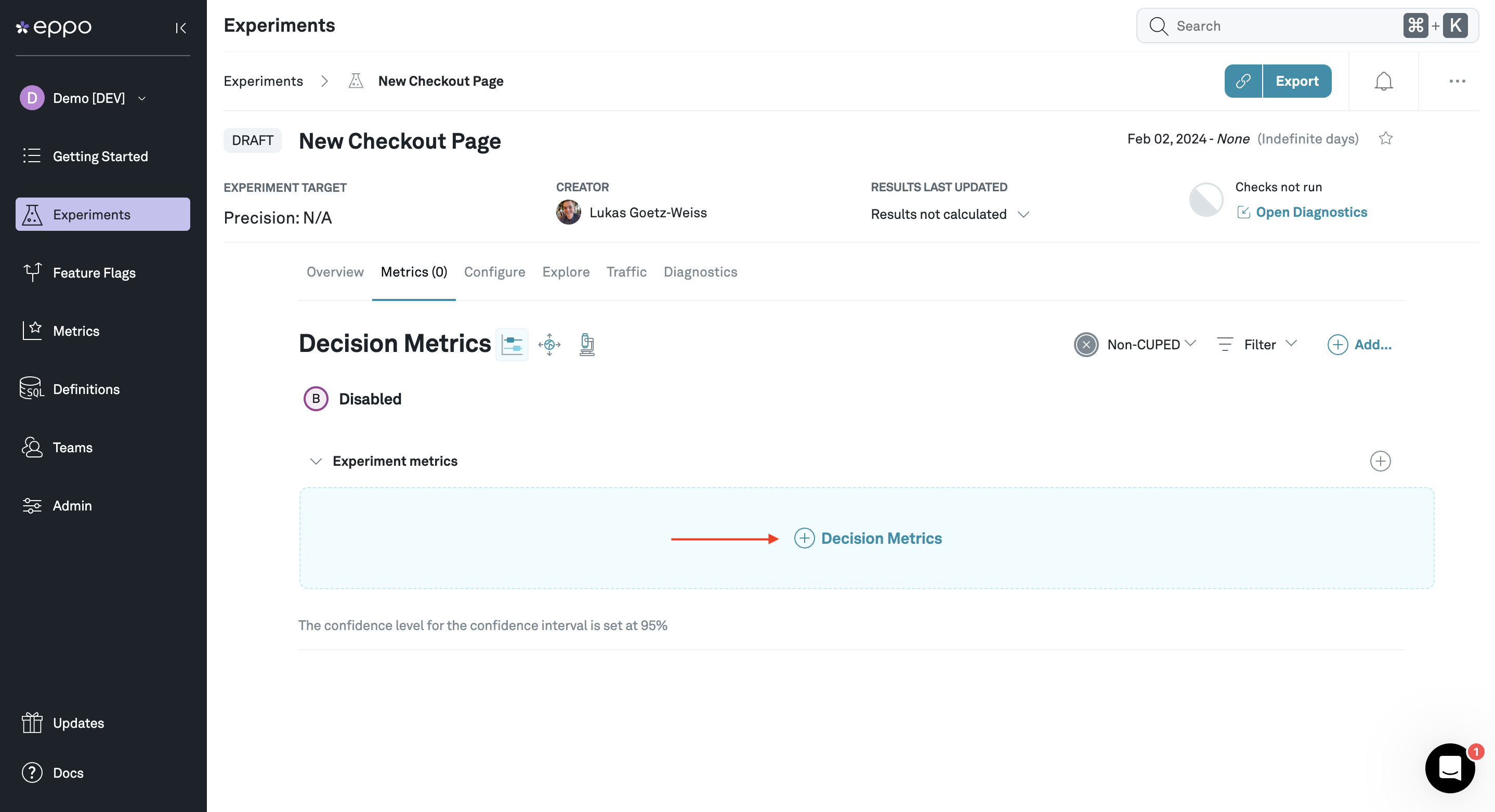This screenshot has height=812, width=1495.
Task: Expand the Results not calculated dropdown
Action: [1024, 214]
